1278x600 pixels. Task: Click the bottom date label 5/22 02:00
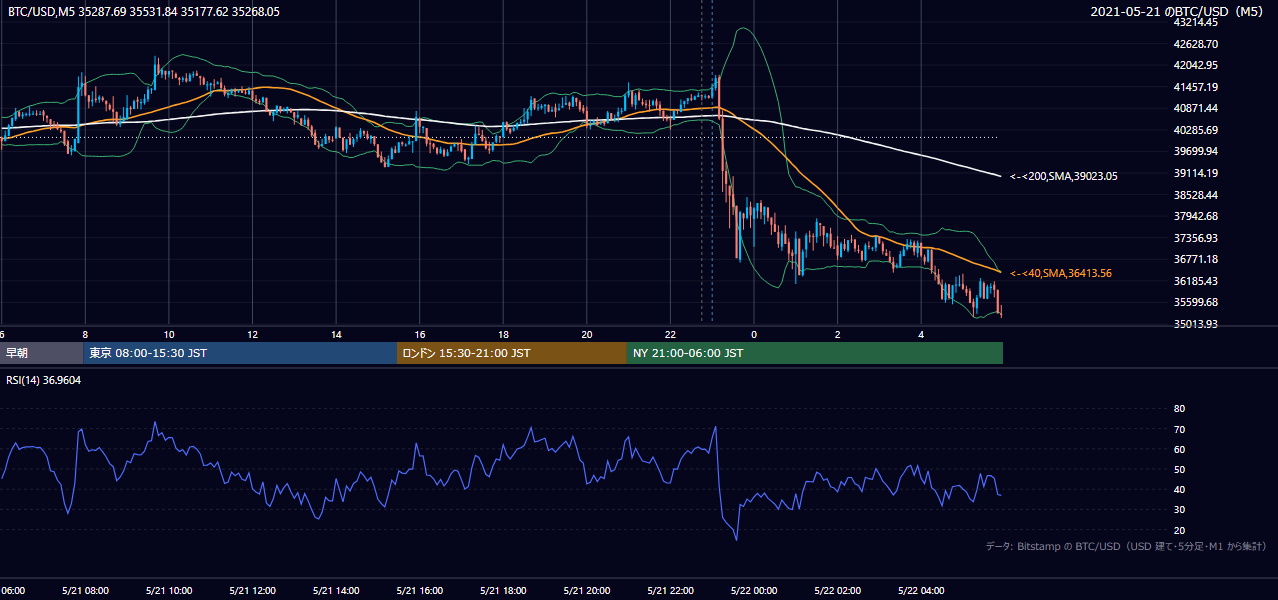tap(838, 590)
